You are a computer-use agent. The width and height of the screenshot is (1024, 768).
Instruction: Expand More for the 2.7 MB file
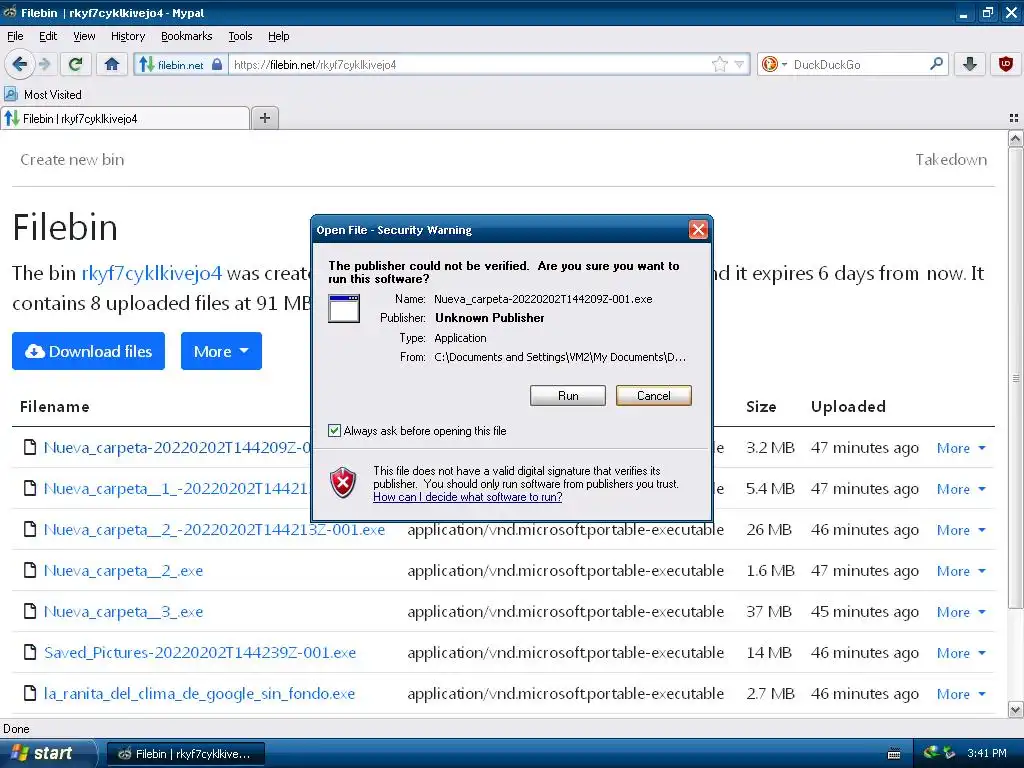tap(961, 694)
